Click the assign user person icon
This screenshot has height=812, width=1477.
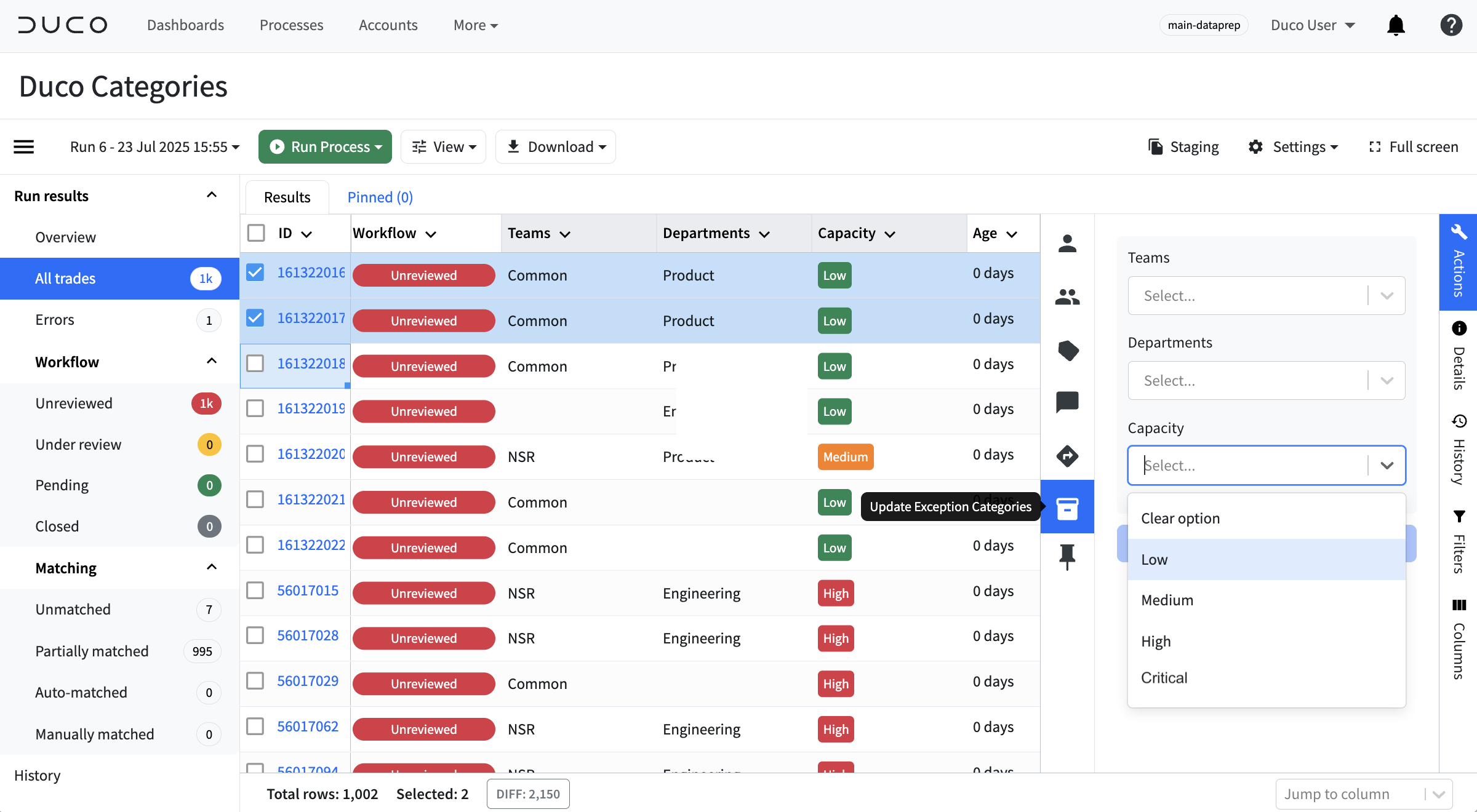click(1067, 244)
